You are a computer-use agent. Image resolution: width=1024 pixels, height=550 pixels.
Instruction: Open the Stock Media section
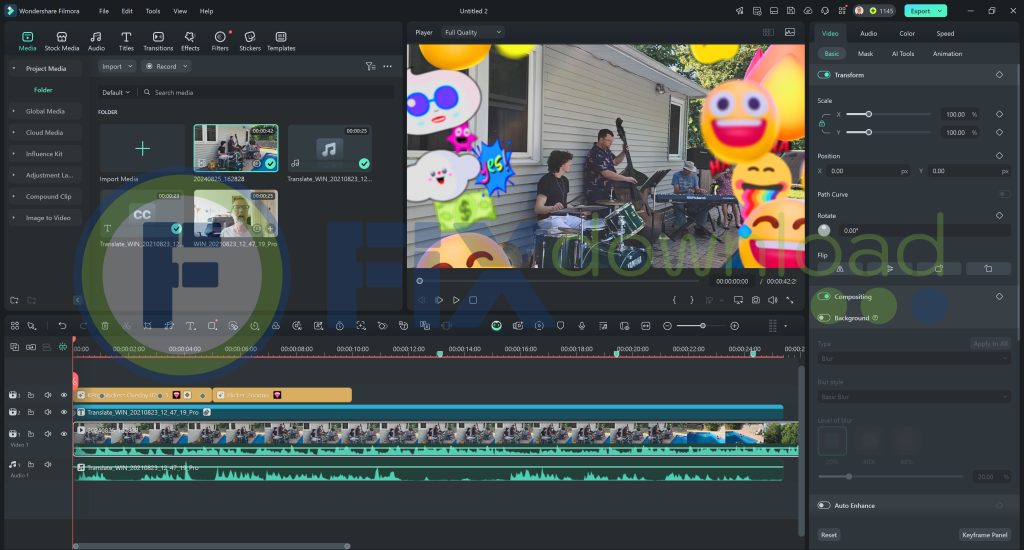coord(62,40)
